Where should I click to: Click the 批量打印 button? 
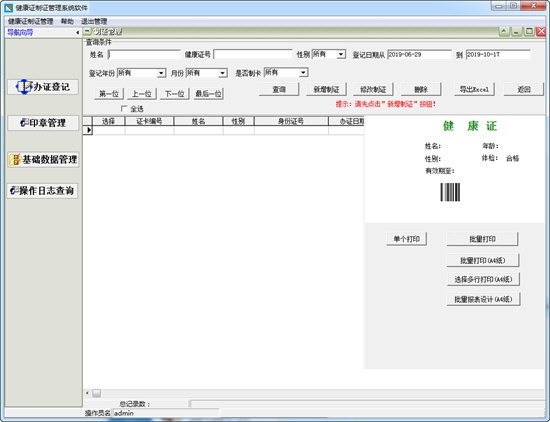point(482,239)
